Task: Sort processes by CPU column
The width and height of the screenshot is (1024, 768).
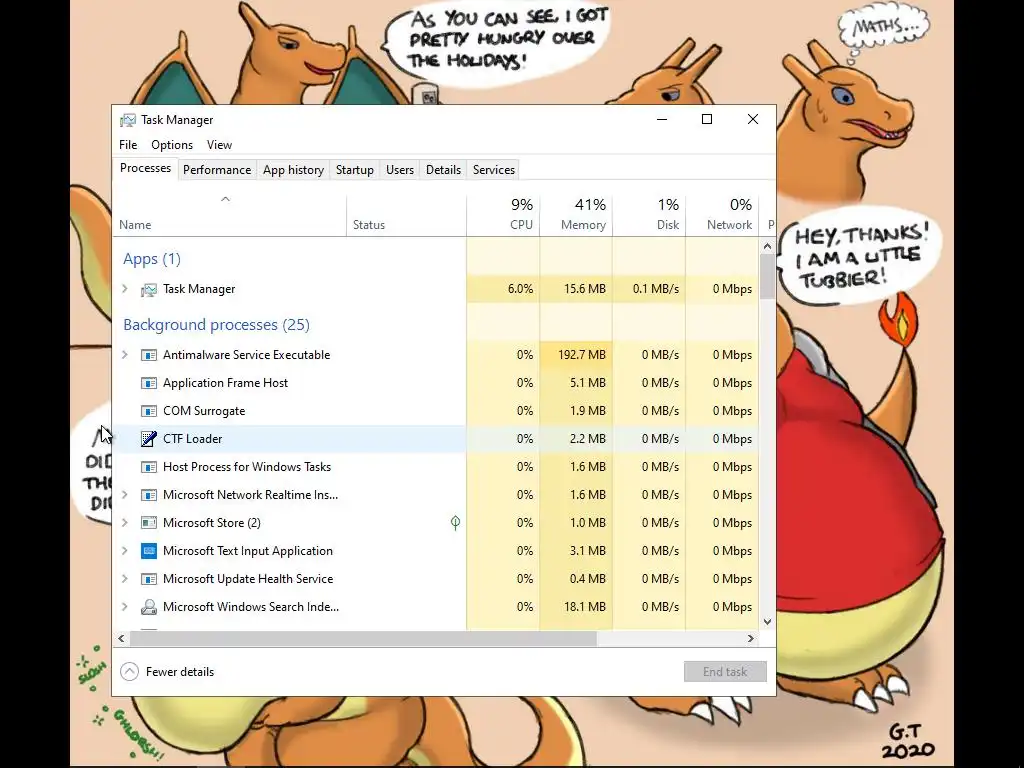Action: (504, 215)
